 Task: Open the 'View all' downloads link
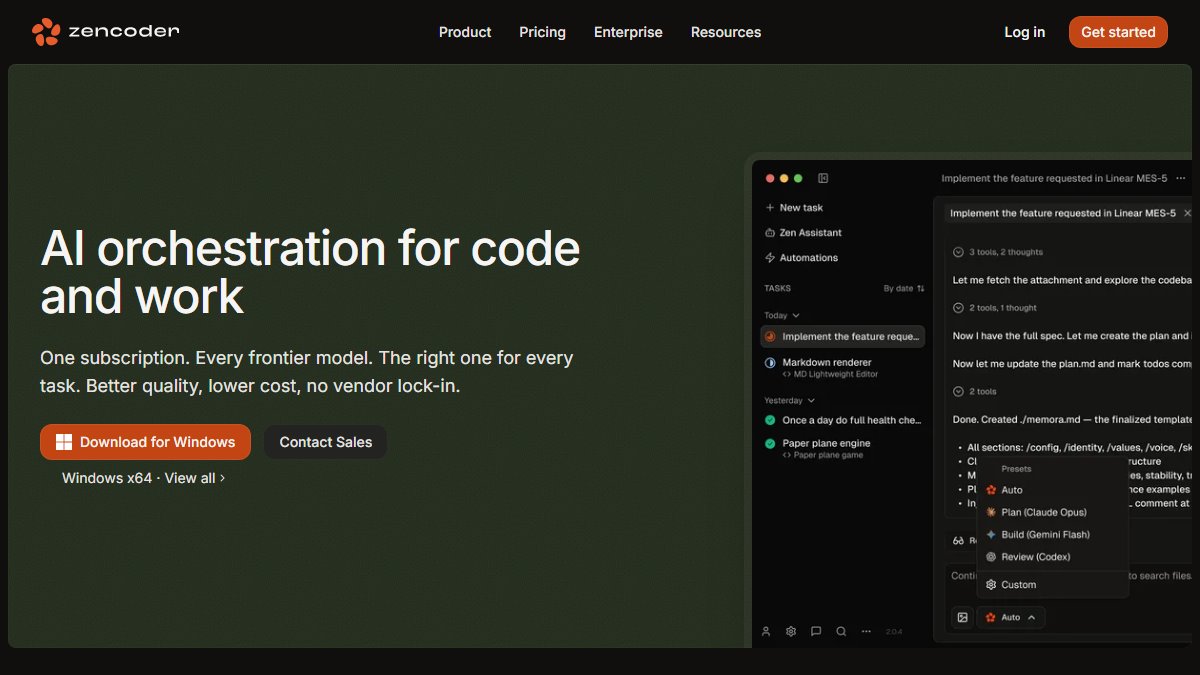click(x=195, y=478)
